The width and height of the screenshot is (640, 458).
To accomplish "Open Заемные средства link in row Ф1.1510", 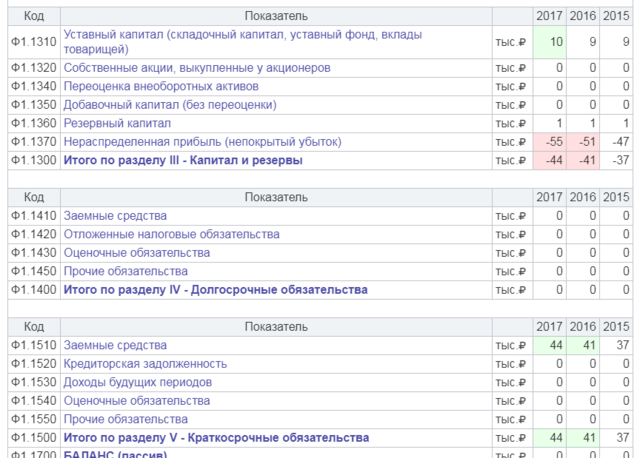I will 115,345.
